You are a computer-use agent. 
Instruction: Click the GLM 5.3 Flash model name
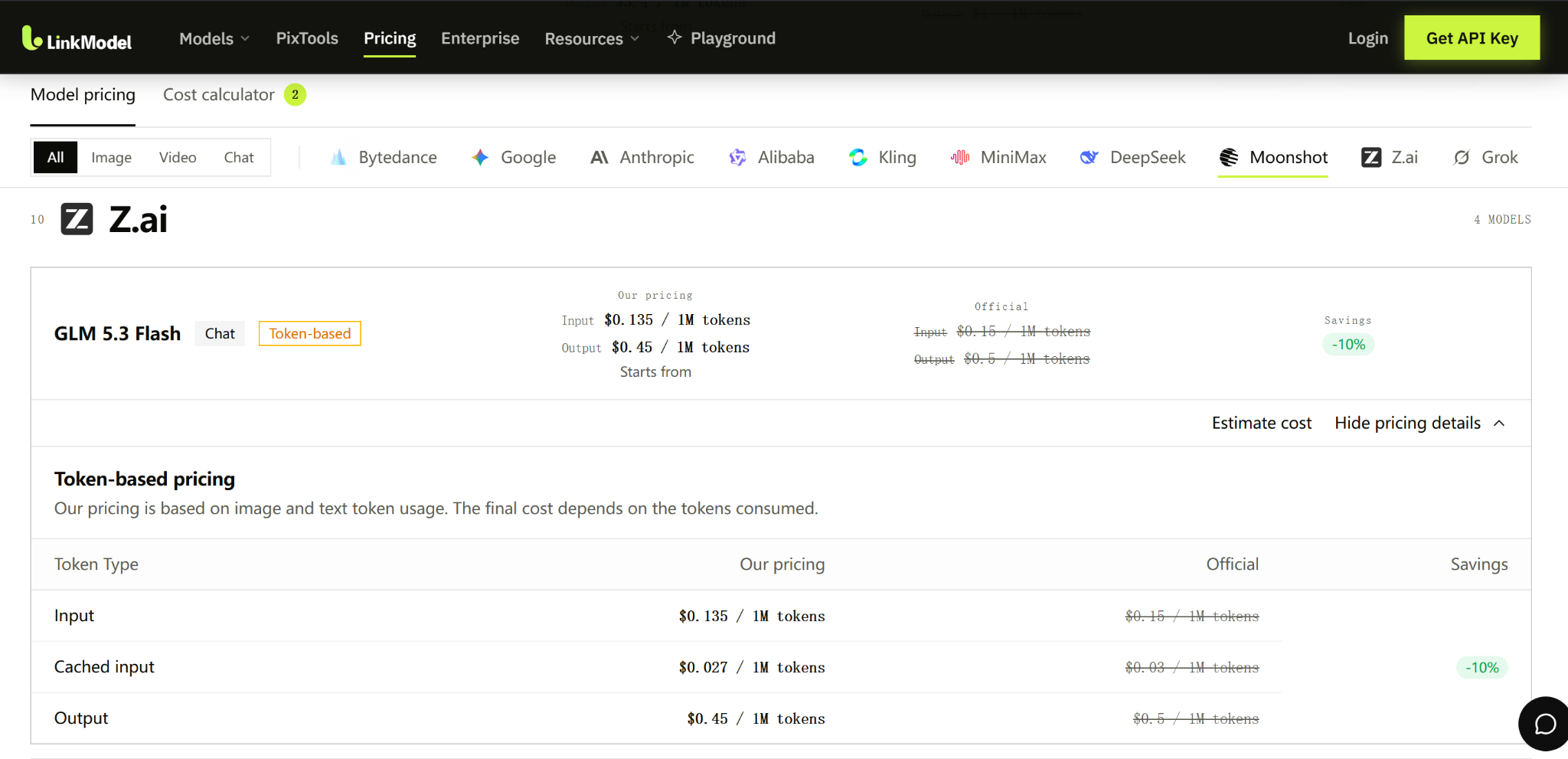(117, 334)
